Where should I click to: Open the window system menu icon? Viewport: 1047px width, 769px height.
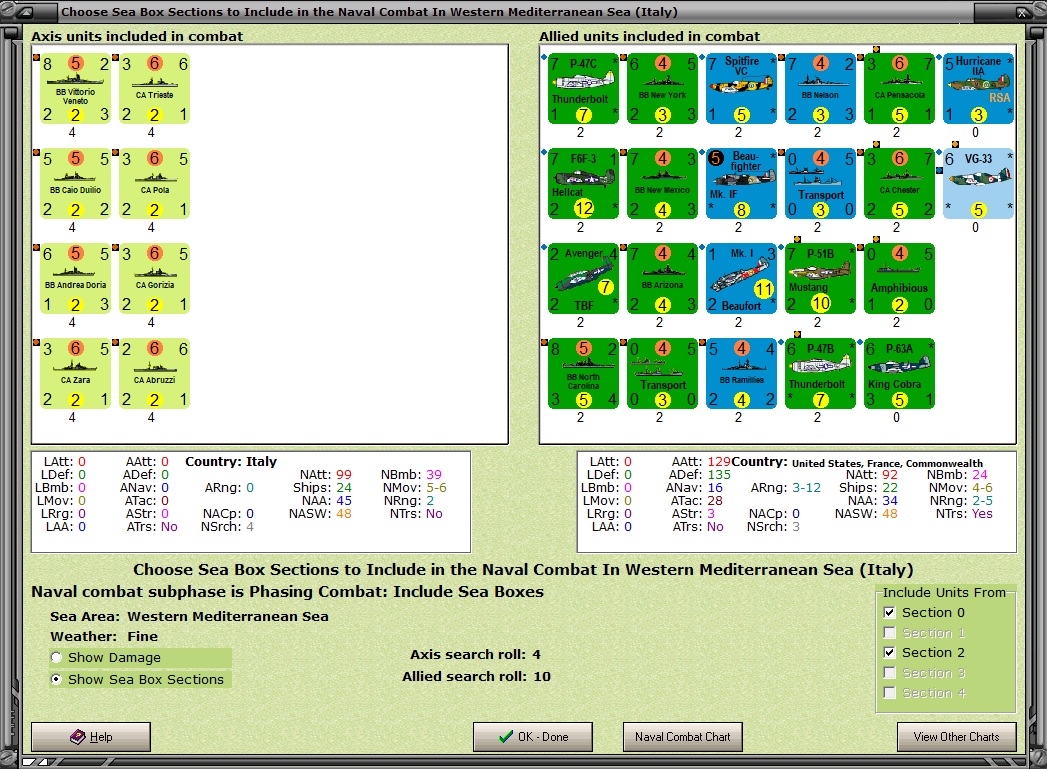(x=24, y=11)
